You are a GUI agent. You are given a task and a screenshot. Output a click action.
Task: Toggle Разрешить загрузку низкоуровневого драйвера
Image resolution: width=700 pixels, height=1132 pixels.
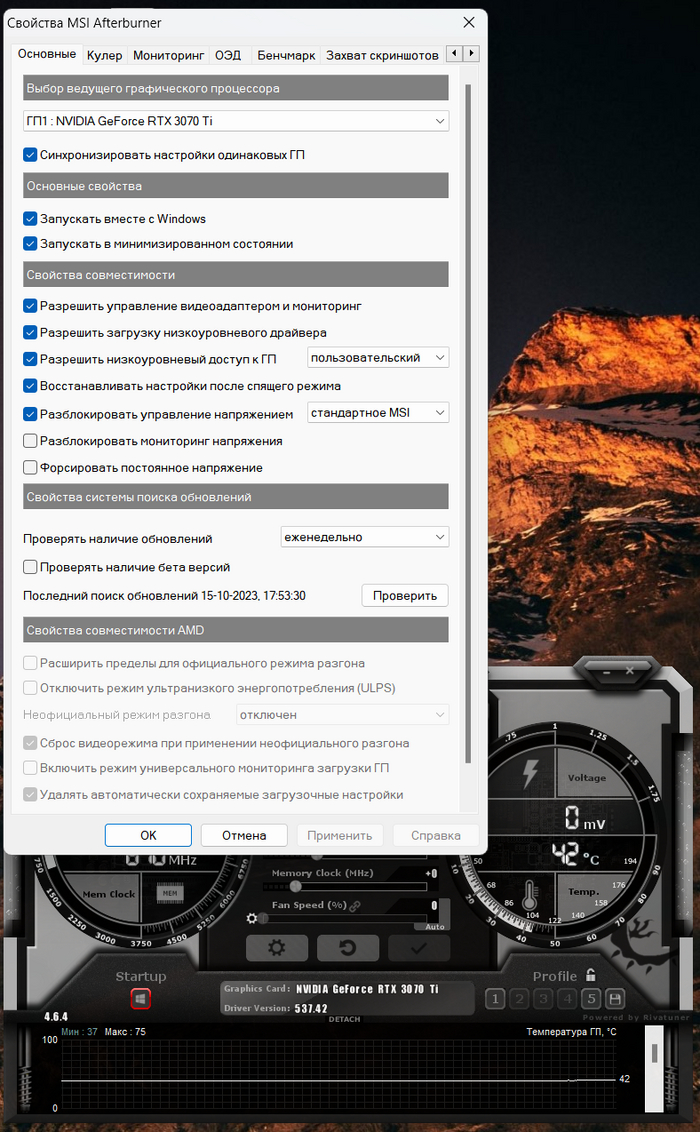pos(30,333)
